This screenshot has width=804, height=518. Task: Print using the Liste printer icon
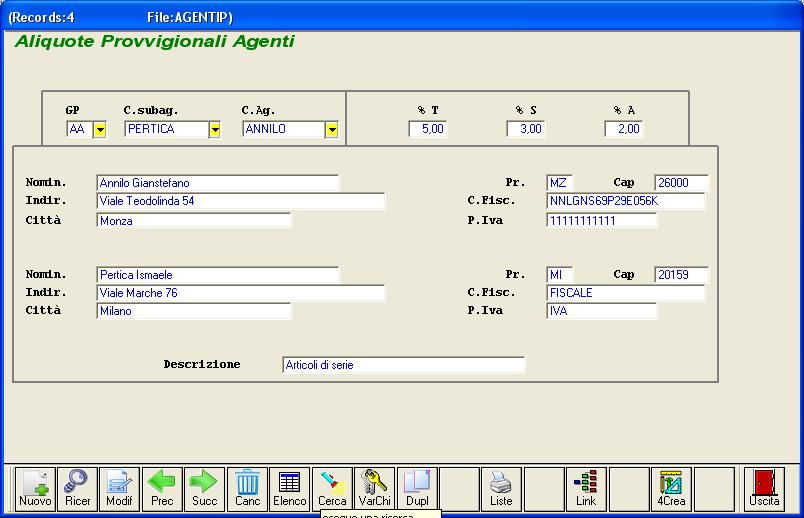tap(501, 488)
